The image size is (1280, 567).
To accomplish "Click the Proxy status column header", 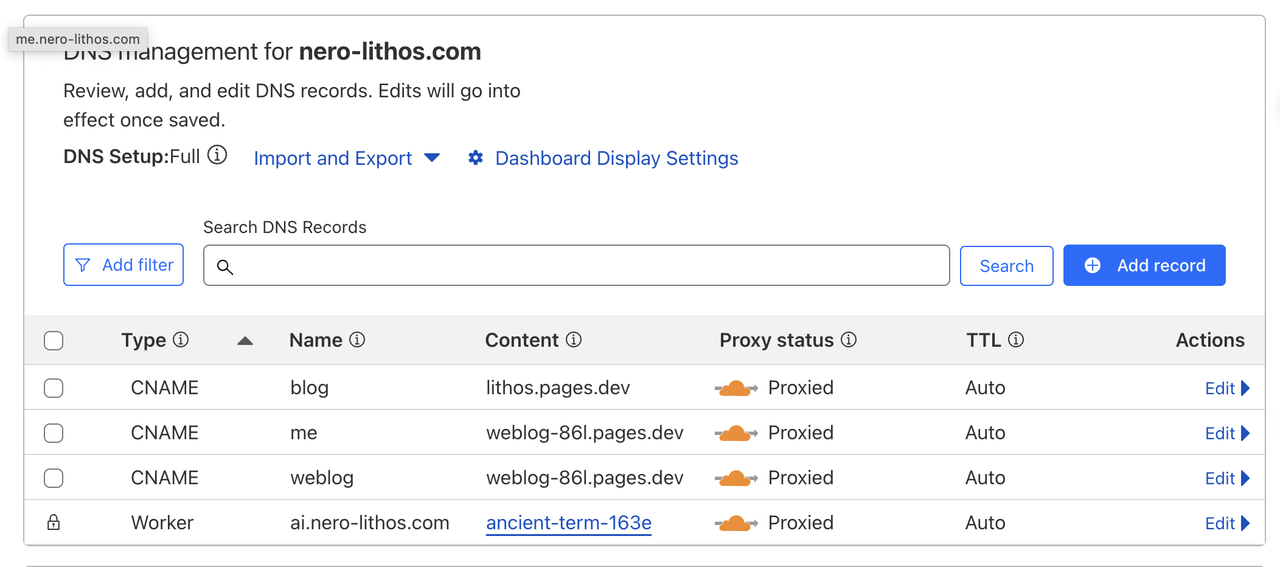I will [x=777, y=340].
